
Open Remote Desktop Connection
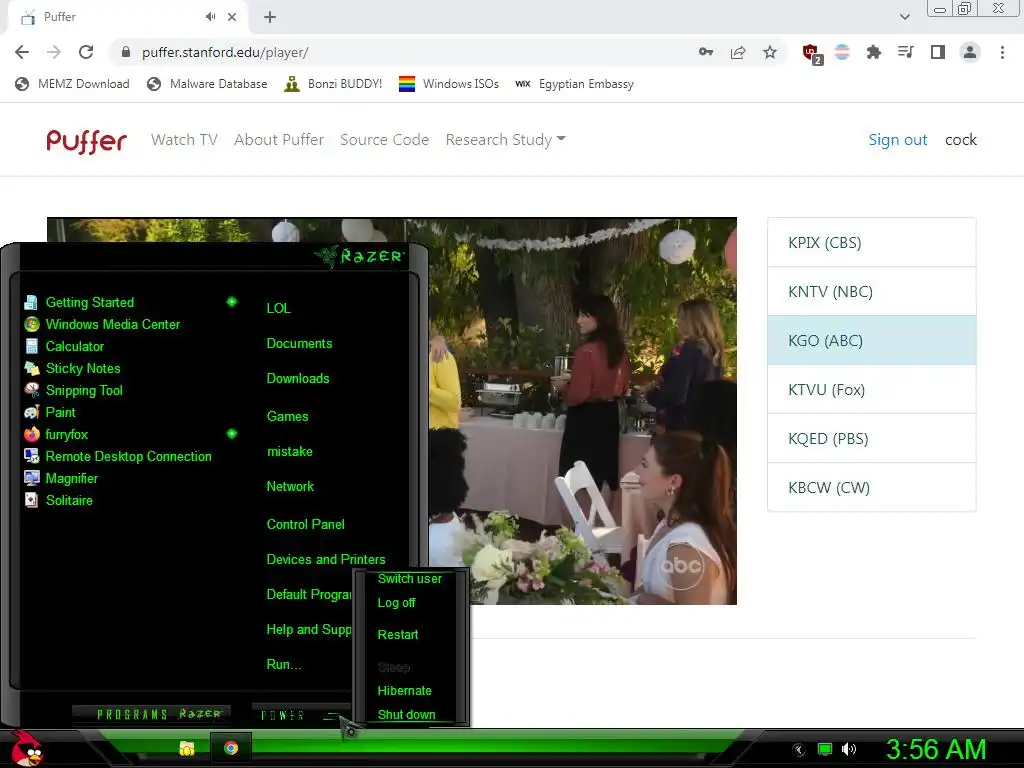118,456
